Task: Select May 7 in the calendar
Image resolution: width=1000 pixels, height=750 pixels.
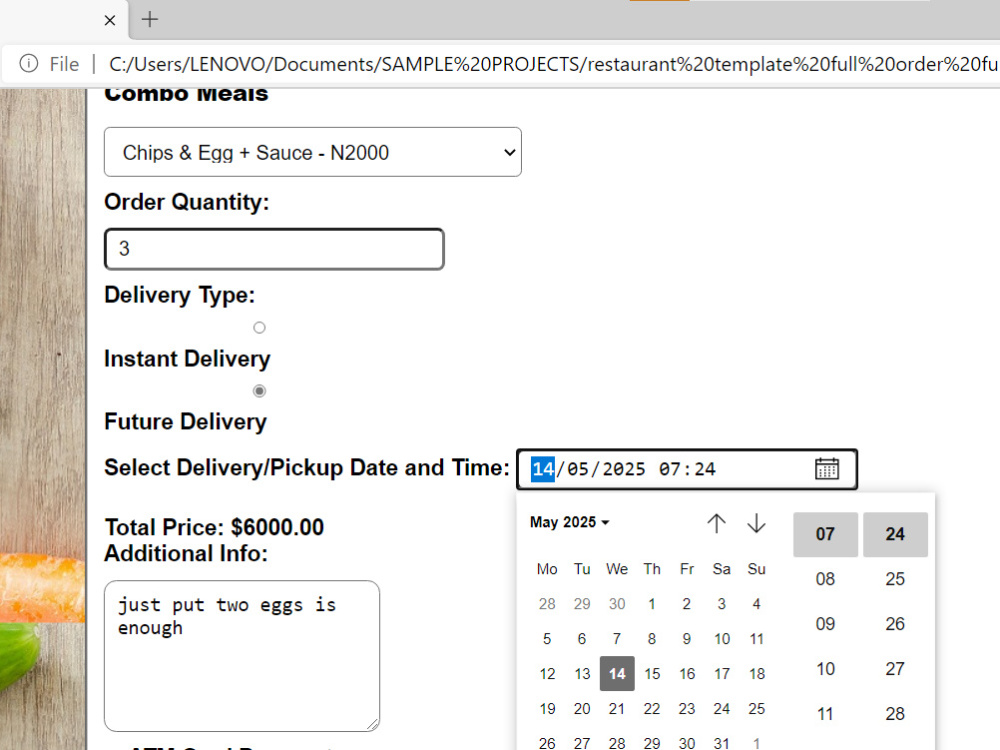Action: (617, 639)
